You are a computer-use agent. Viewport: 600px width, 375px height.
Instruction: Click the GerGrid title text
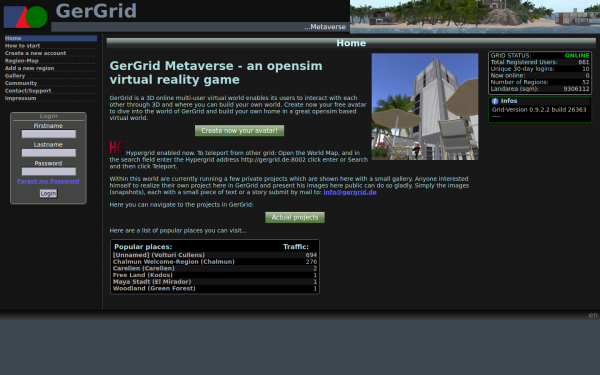click(x=96, y=11)
